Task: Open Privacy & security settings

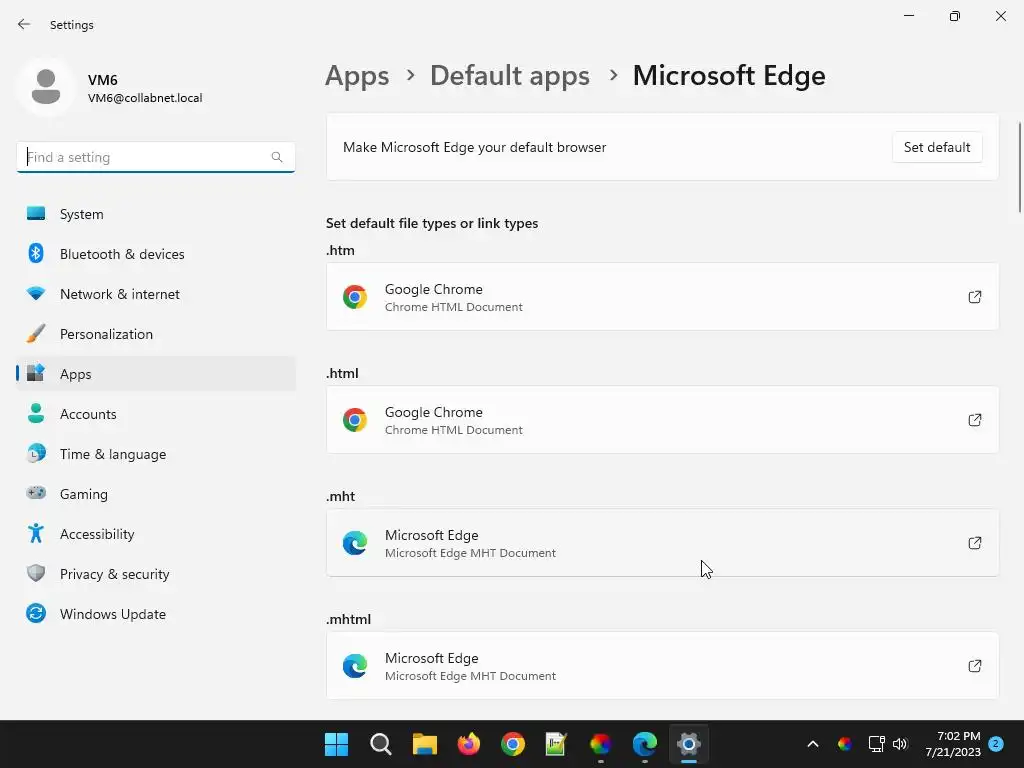Action: 155,573
